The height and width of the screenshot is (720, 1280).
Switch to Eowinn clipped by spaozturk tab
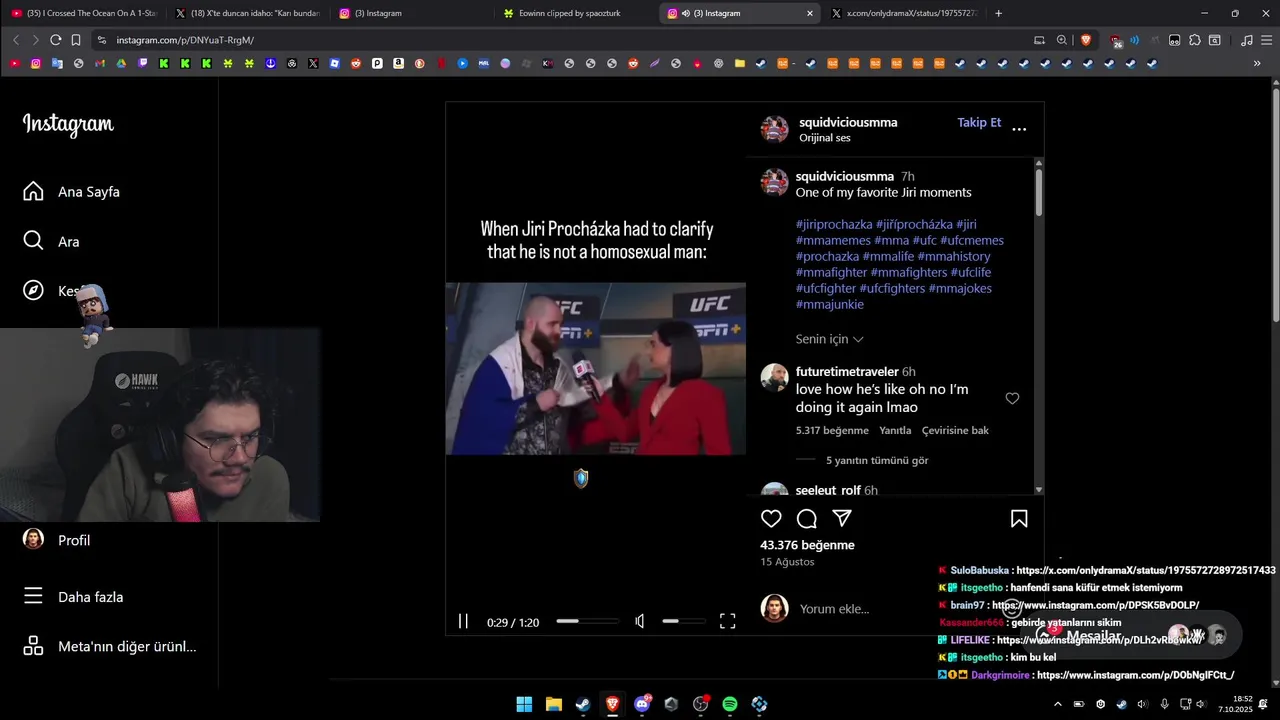point(578,13)
